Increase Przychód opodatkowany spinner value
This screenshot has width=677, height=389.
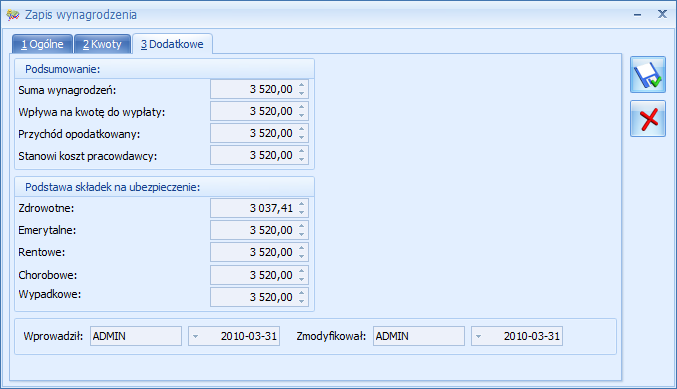(301, 129)
